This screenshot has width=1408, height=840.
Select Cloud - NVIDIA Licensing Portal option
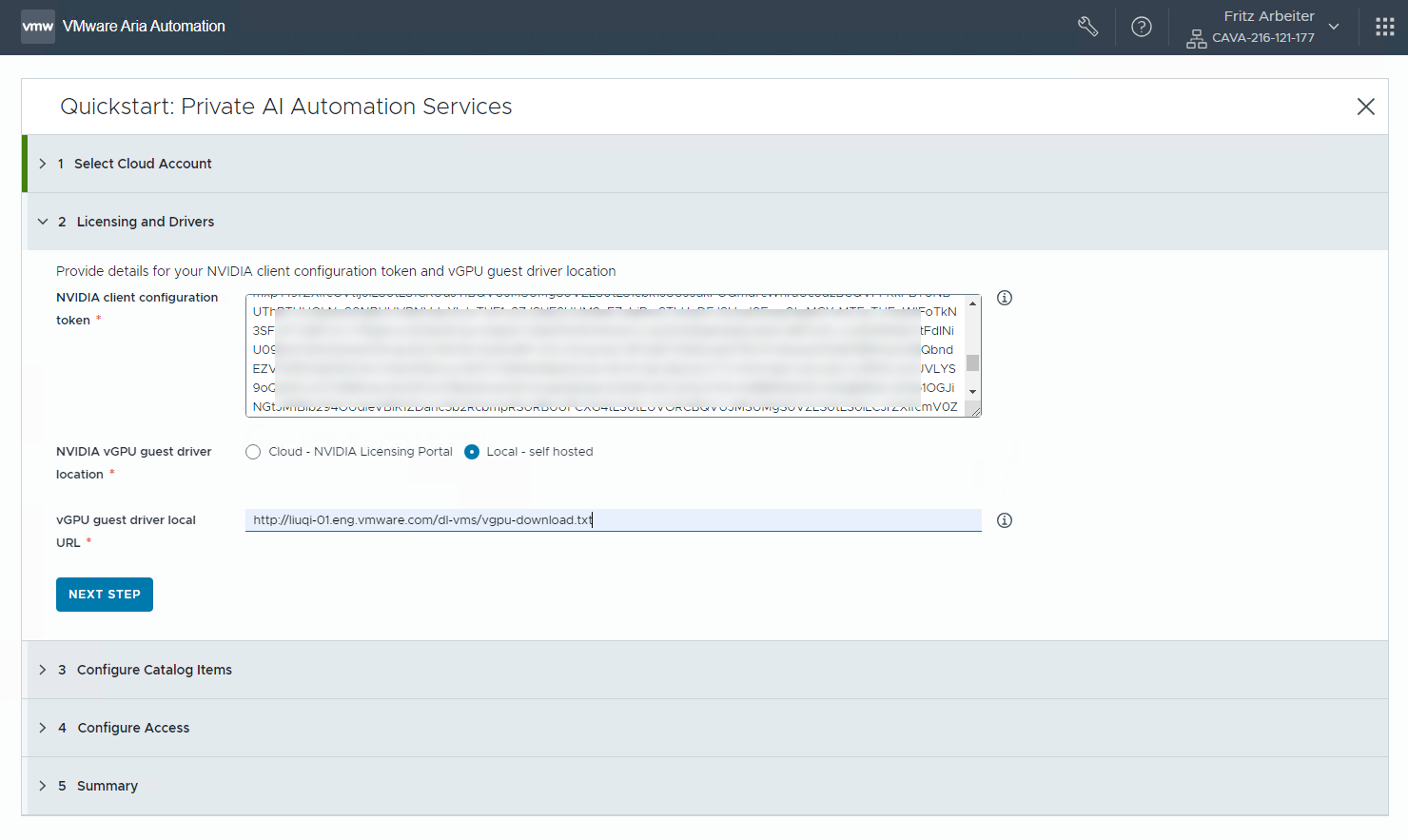253,452
